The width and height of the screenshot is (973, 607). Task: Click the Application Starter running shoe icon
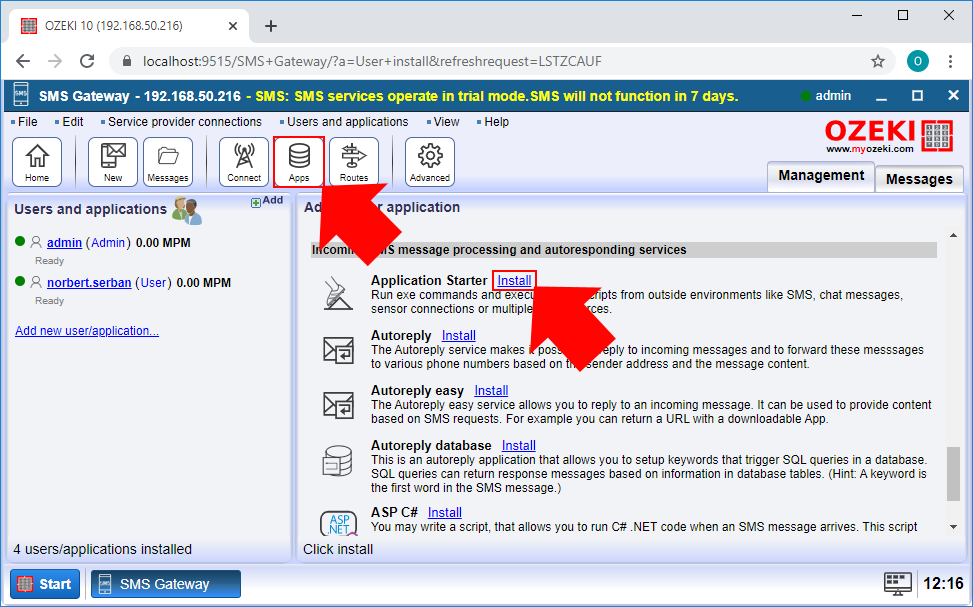(x=338, y=294)
